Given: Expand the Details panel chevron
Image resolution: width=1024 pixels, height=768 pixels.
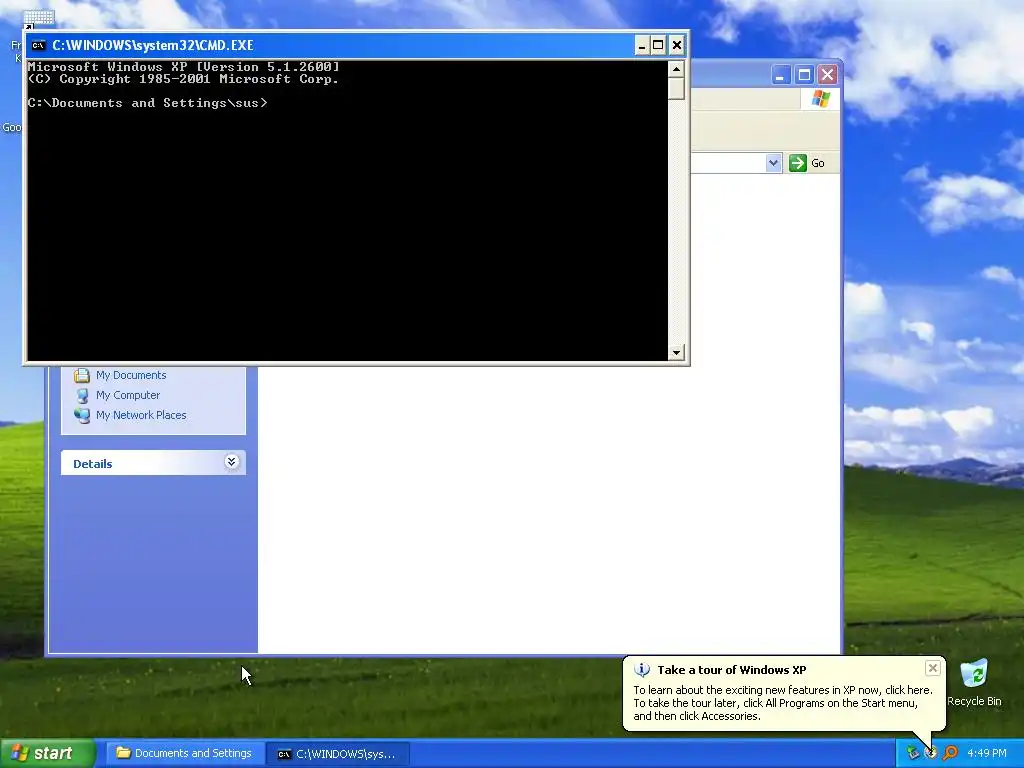Looking at the screenshot, I should 231,462.
